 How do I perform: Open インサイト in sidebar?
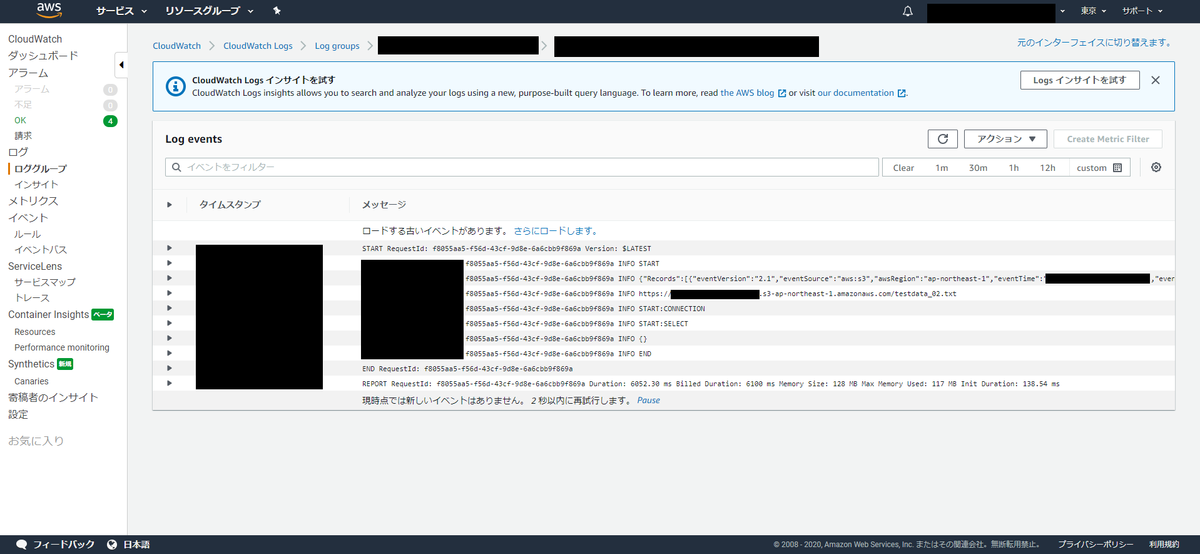coord(36,185)
